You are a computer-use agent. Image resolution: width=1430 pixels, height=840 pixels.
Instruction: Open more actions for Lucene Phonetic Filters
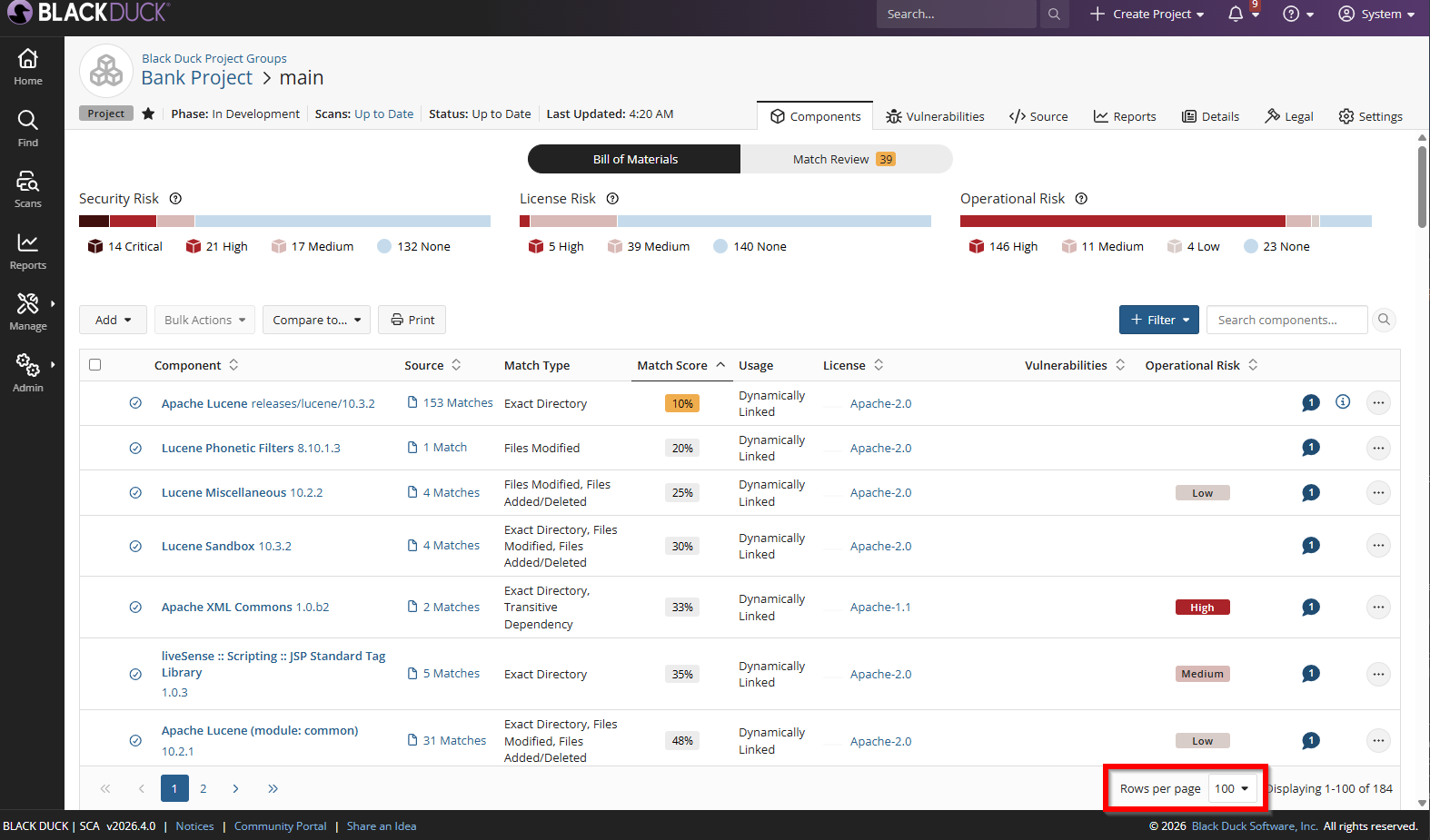pos(1378,448)
